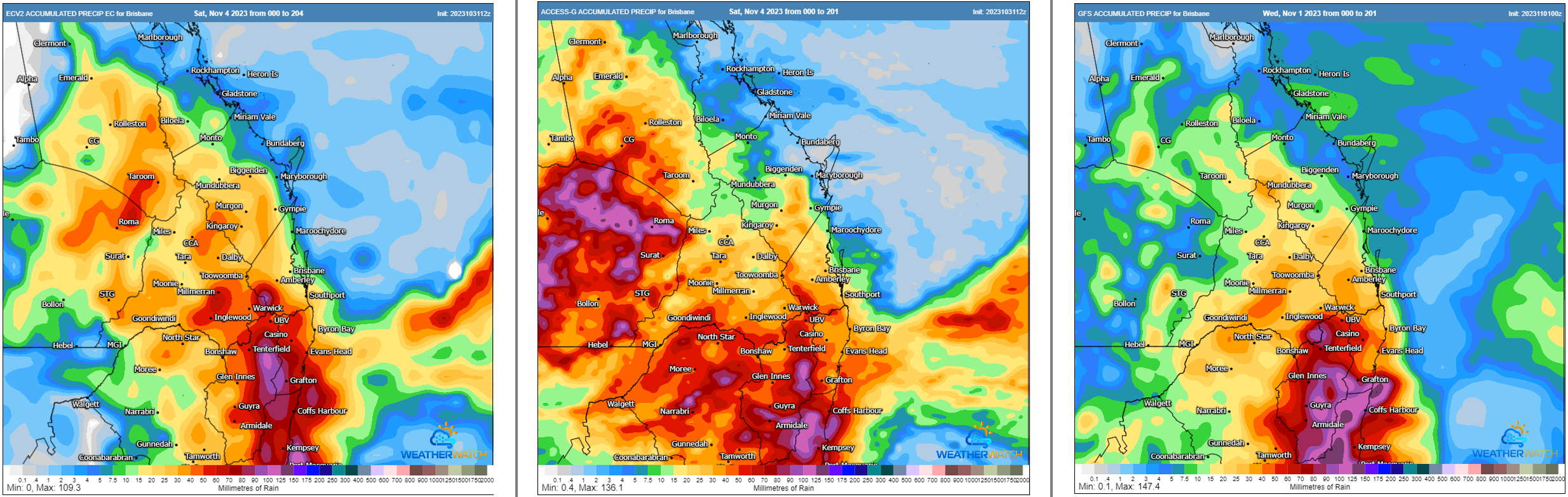Click Southport on the GFS map
1568x497 pixels.
pos(1398,294)
